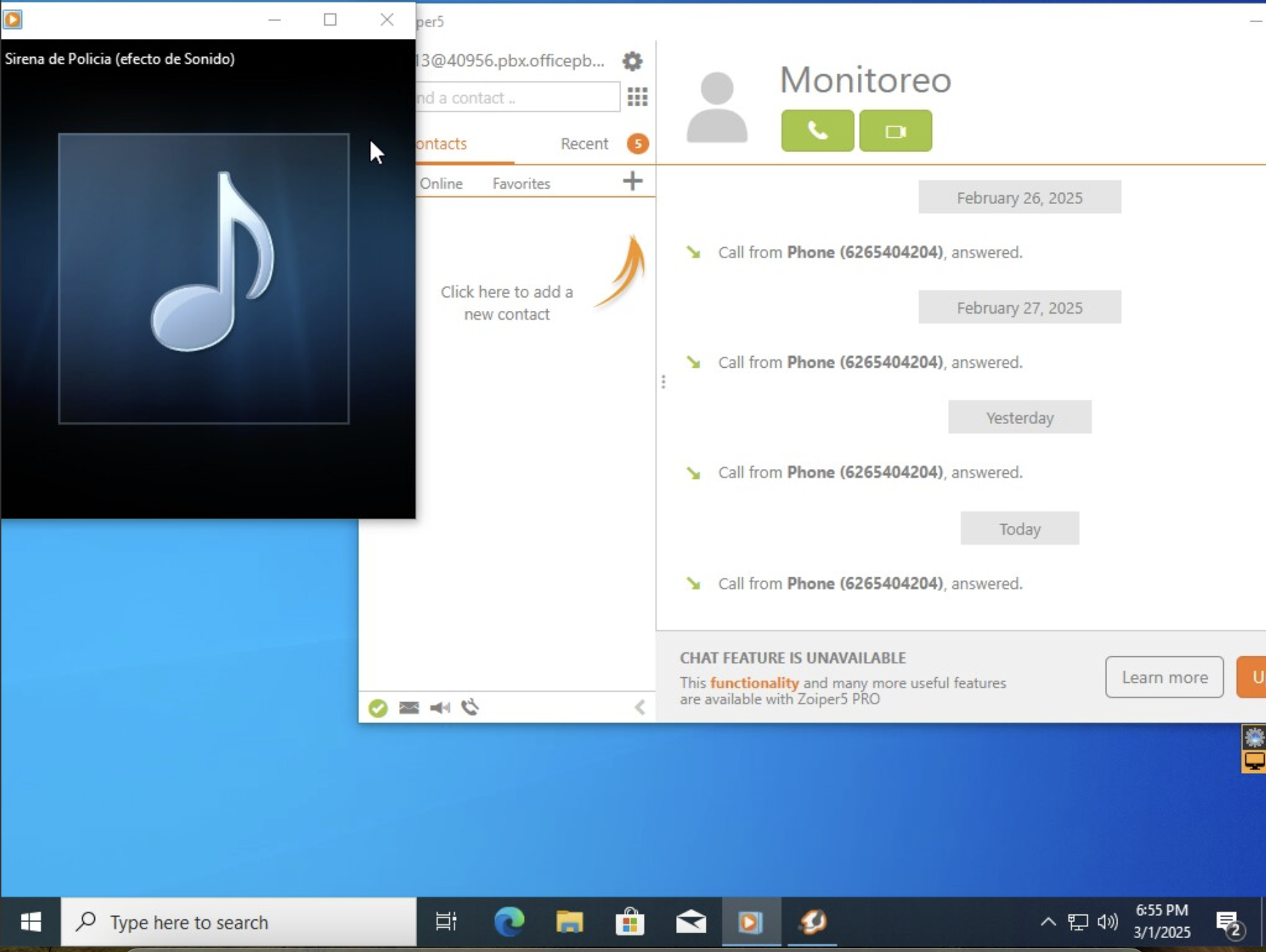Click green availability status icon
The width and height of the screenshot is (1266, 952).
click(378, 708)
